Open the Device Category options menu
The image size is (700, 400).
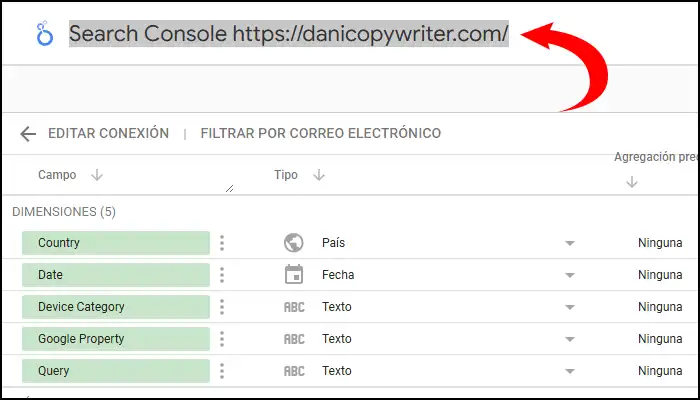(222, 307)
